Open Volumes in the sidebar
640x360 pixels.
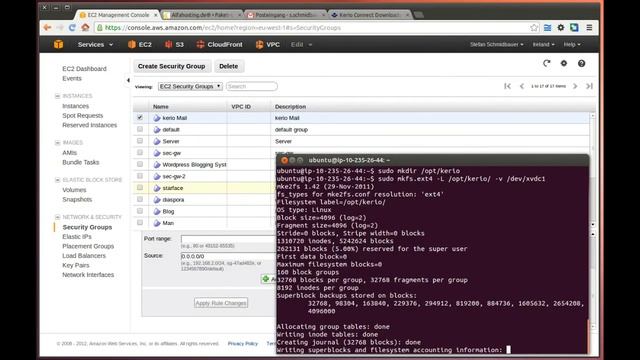(74, 190)
